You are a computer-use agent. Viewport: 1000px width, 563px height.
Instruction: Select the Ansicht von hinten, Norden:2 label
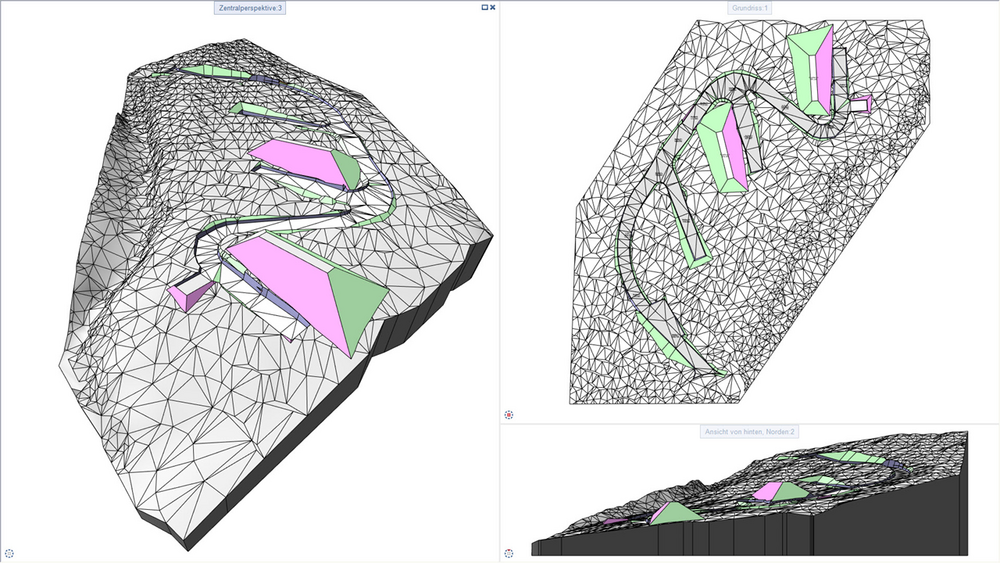(x=749, y=432)
